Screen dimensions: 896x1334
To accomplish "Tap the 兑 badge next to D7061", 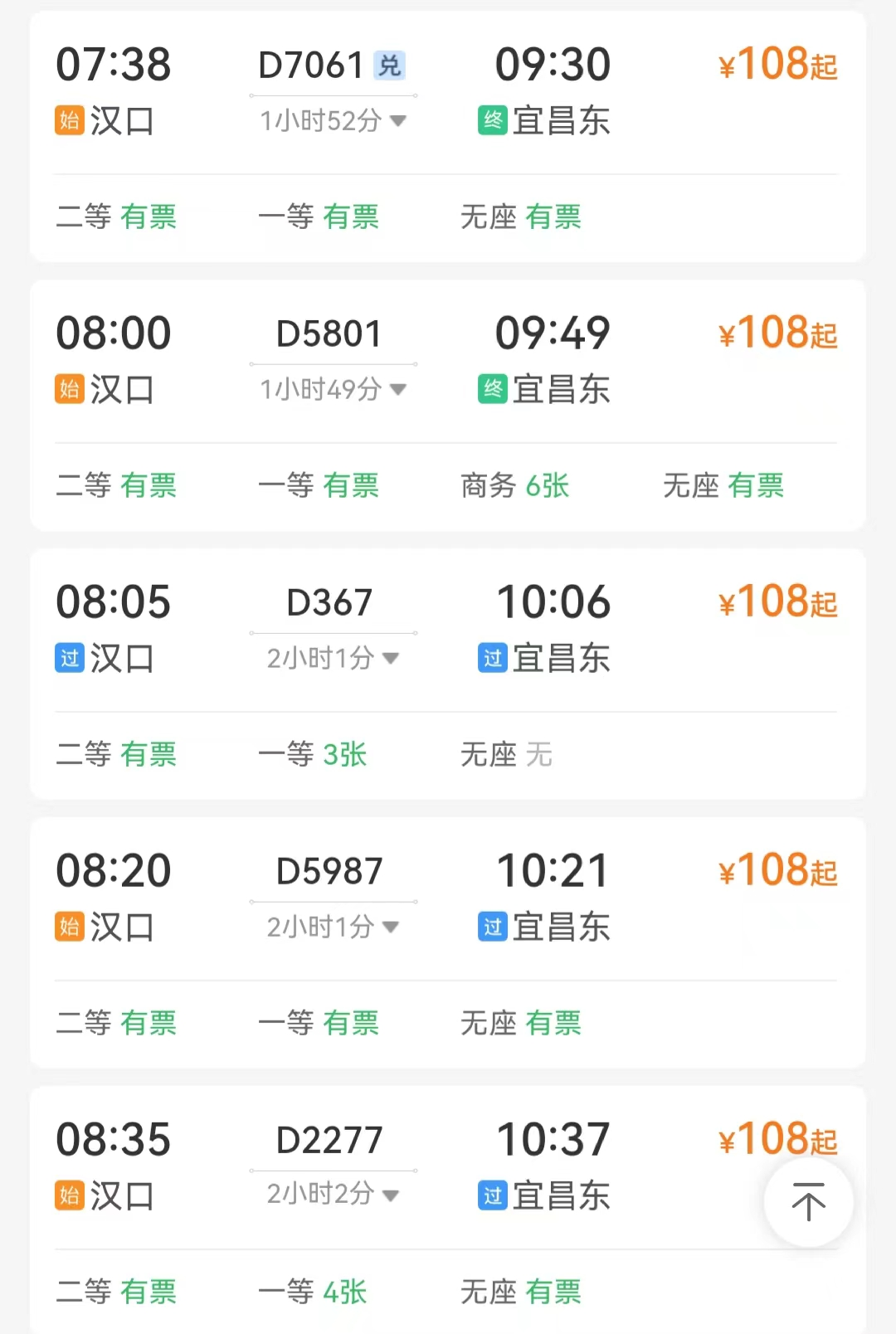I will click(389, 65).
